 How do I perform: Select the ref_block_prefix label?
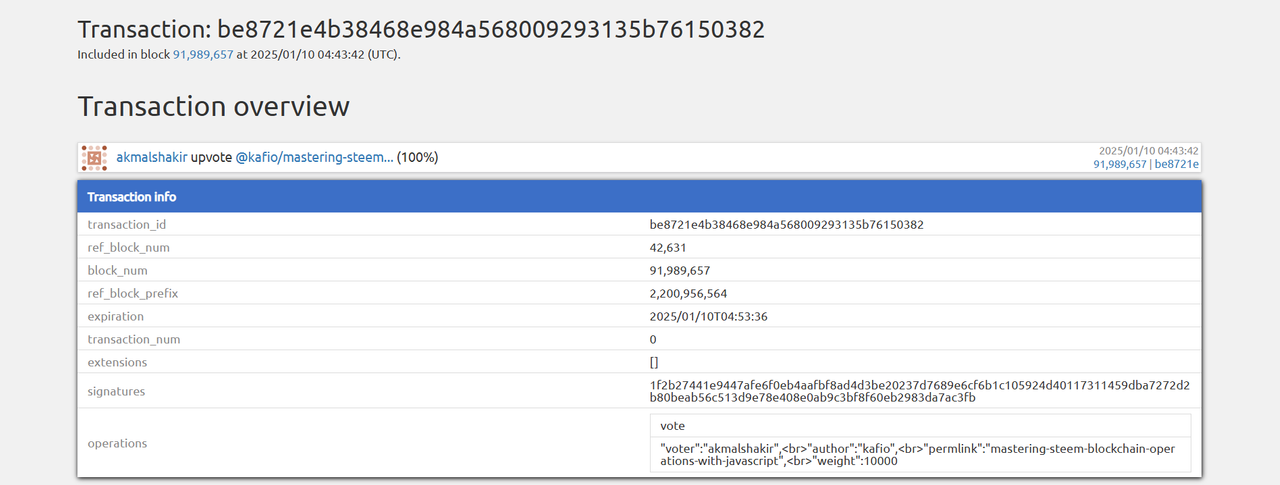click(x=133, y=294)
